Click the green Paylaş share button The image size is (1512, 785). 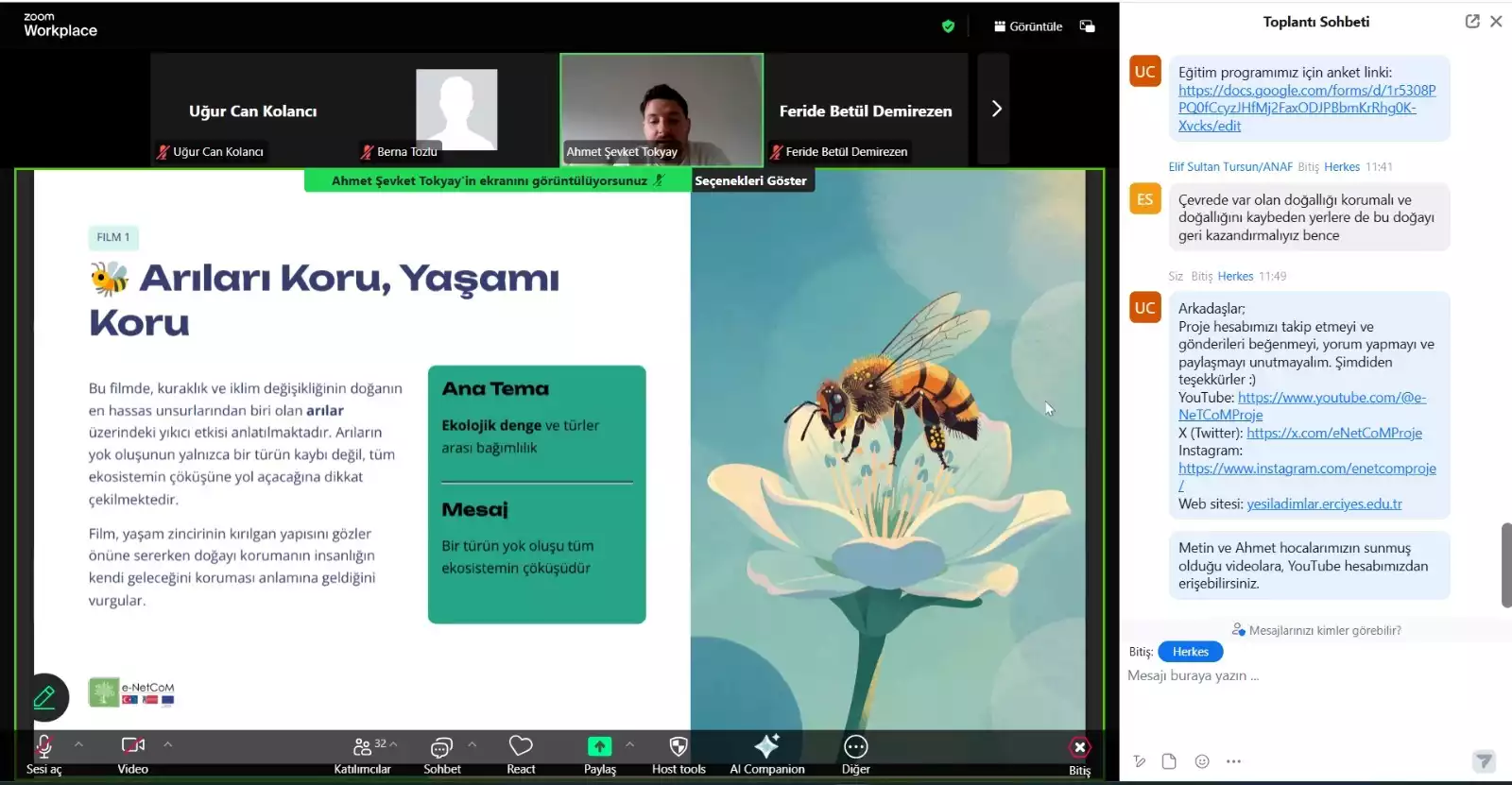tap(599, 753)
